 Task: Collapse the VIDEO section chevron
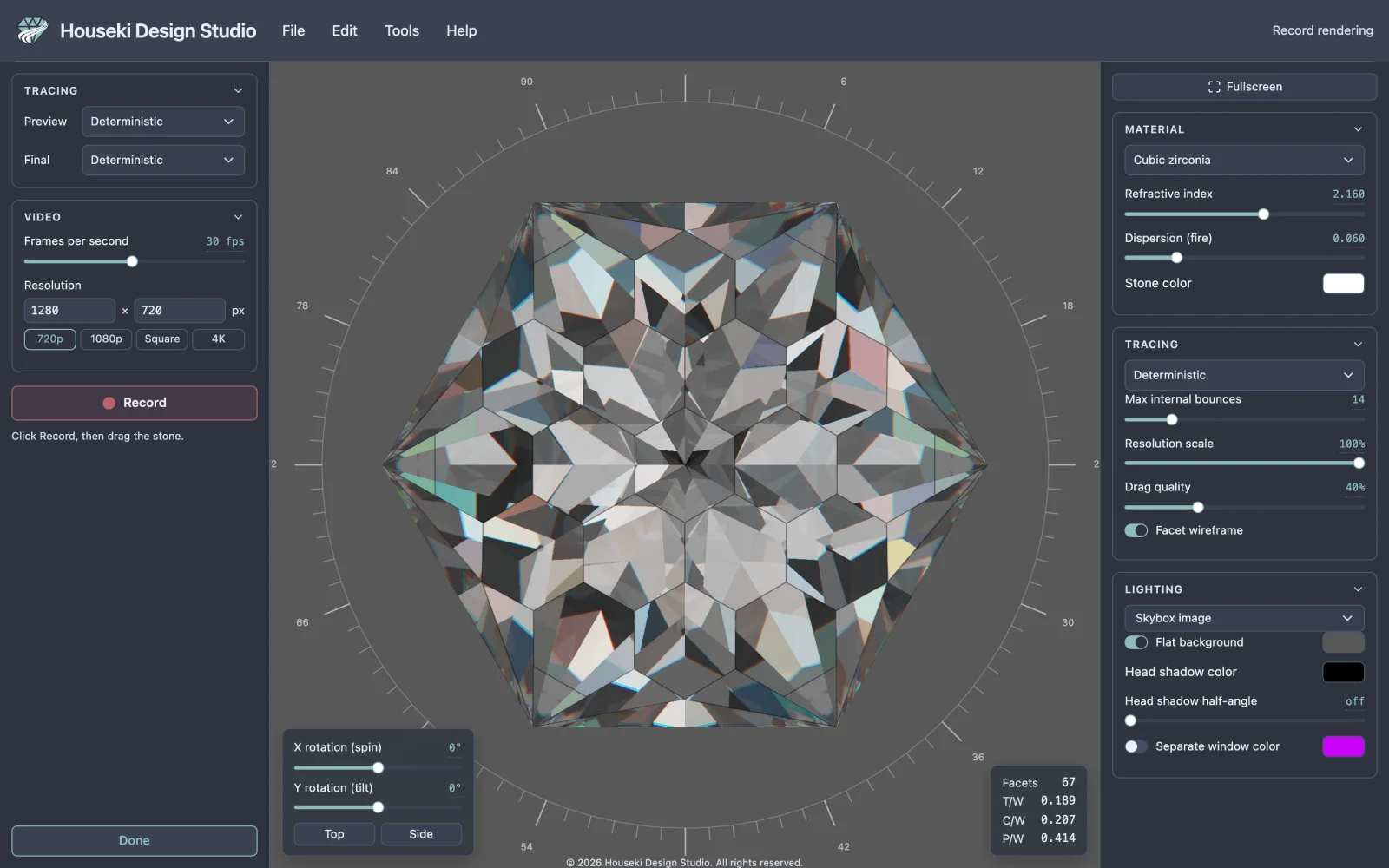pyautogui.click(x=238, y=217)
